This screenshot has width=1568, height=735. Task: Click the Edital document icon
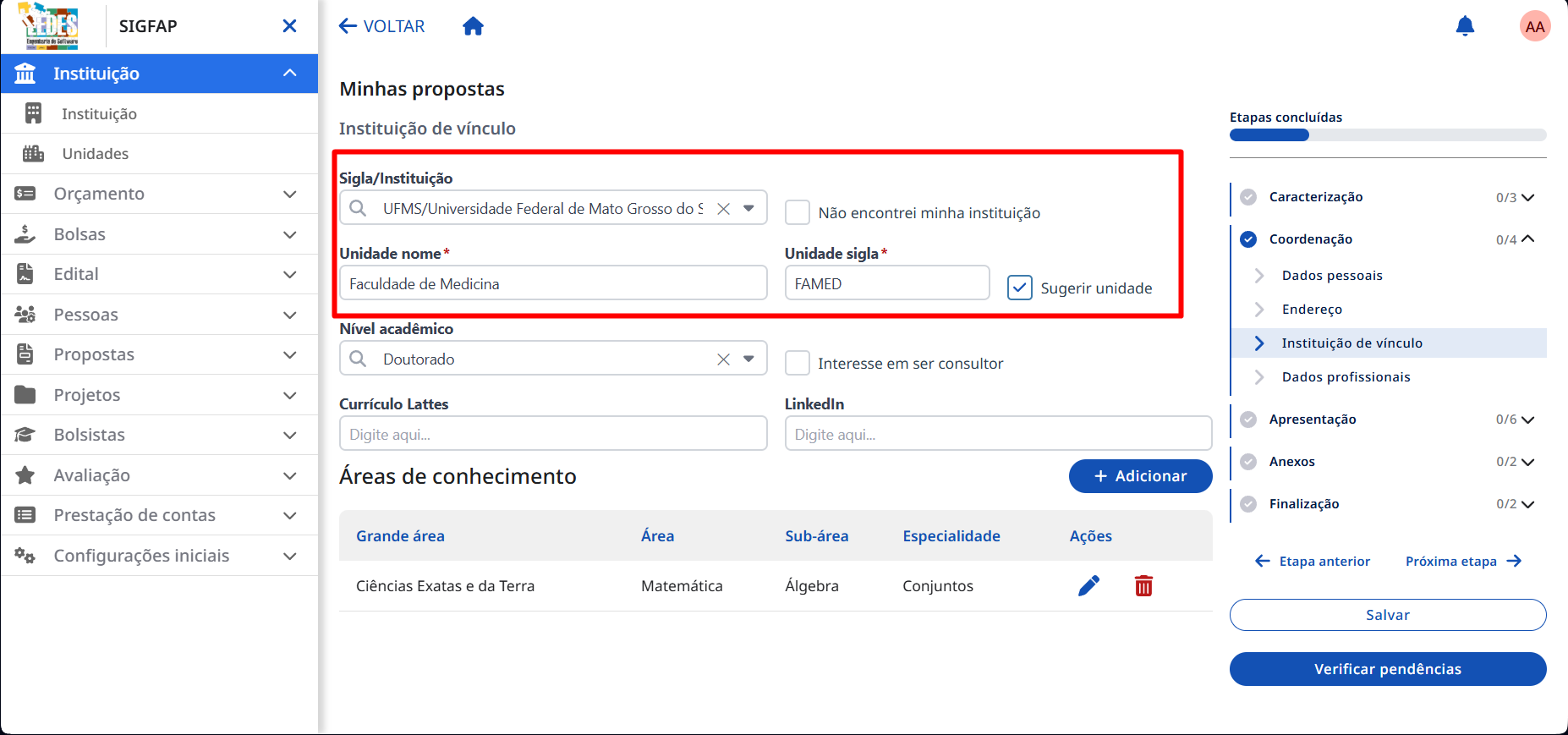coord(25,274)
